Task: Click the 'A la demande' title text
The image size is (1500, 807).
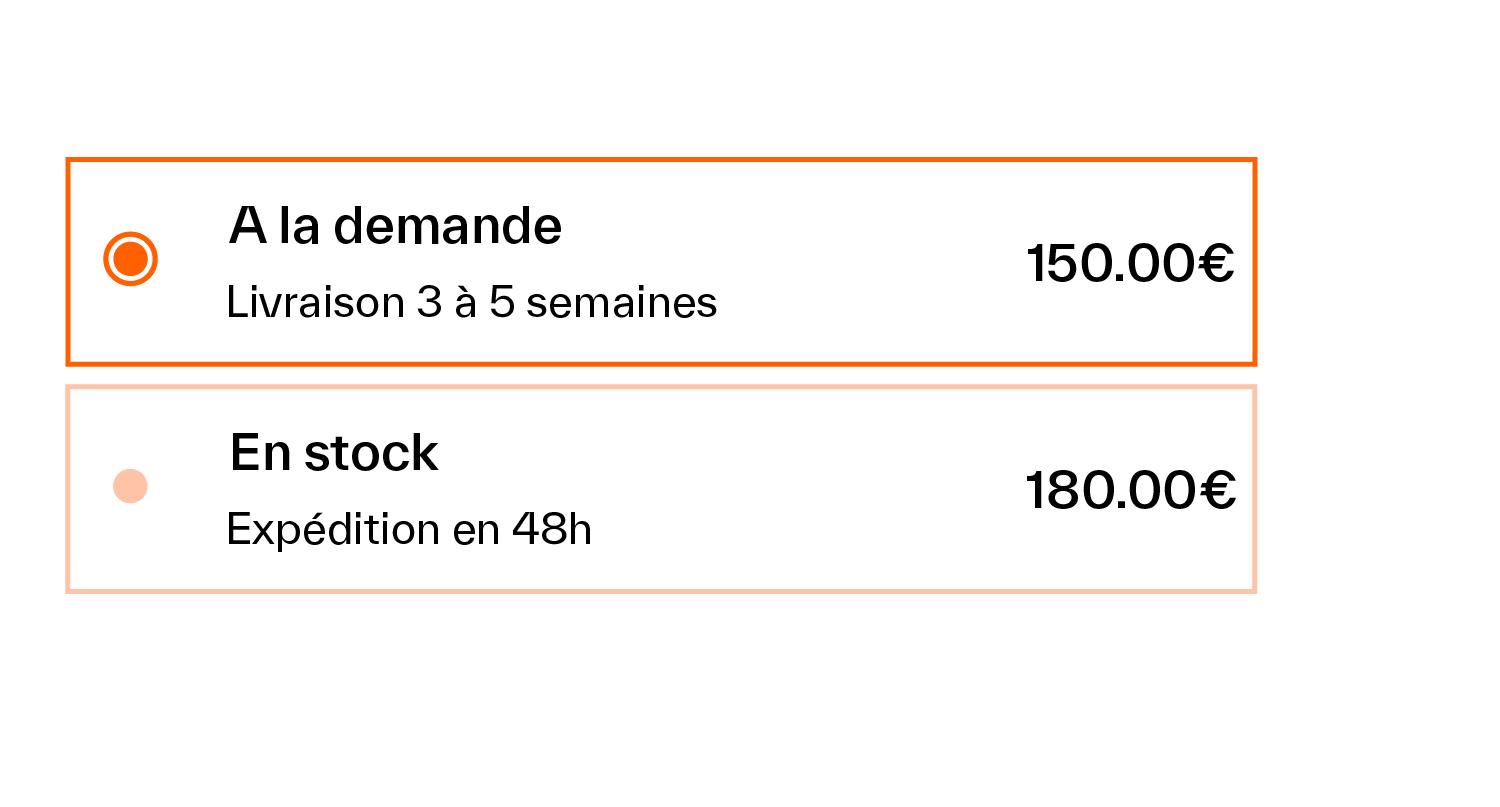Action: click(x=395, y=225)
